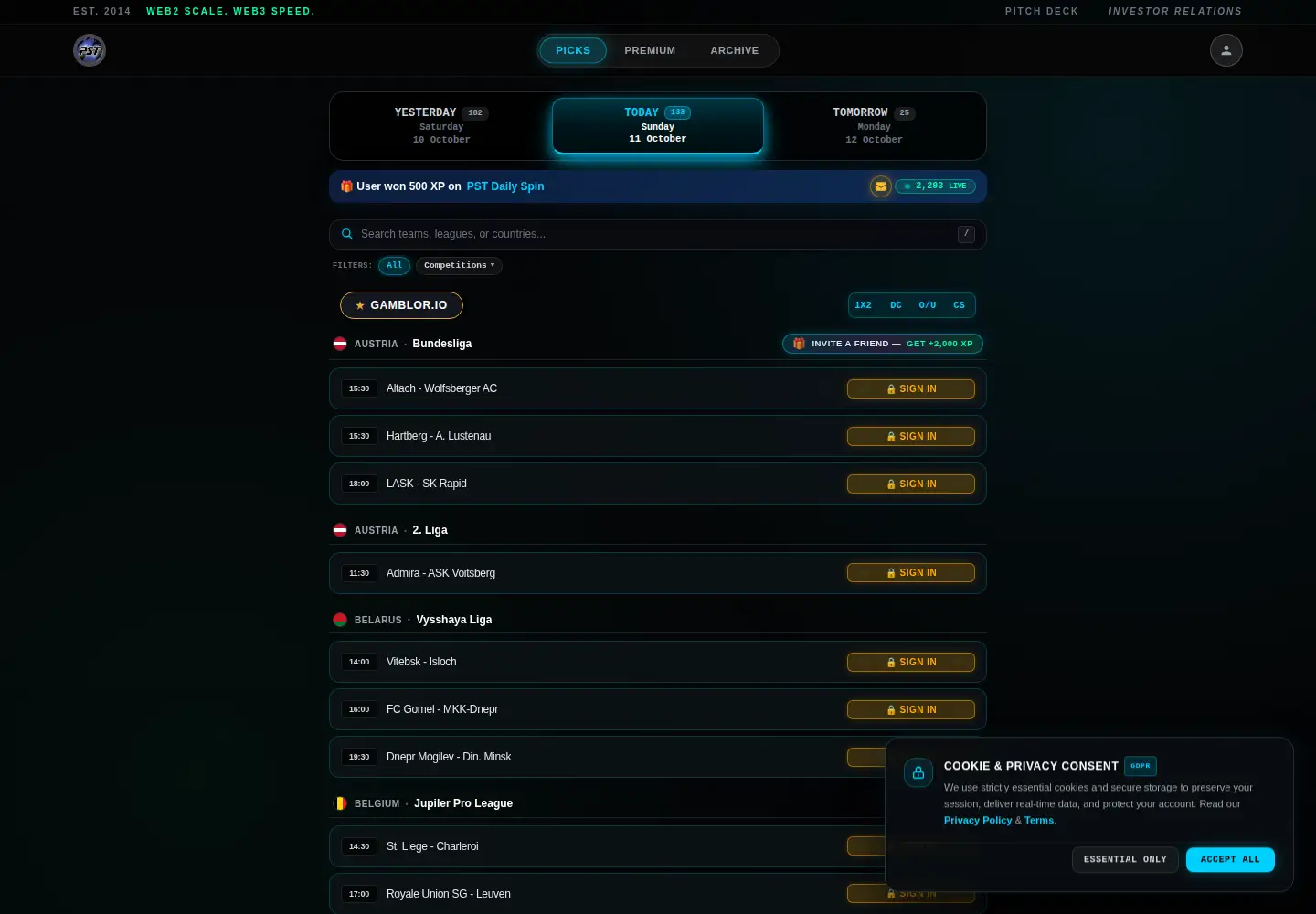Image resolution: width=1316 pixels, height=914 pixels.
Task: Open the user account profile icon
Action: 1226,50
